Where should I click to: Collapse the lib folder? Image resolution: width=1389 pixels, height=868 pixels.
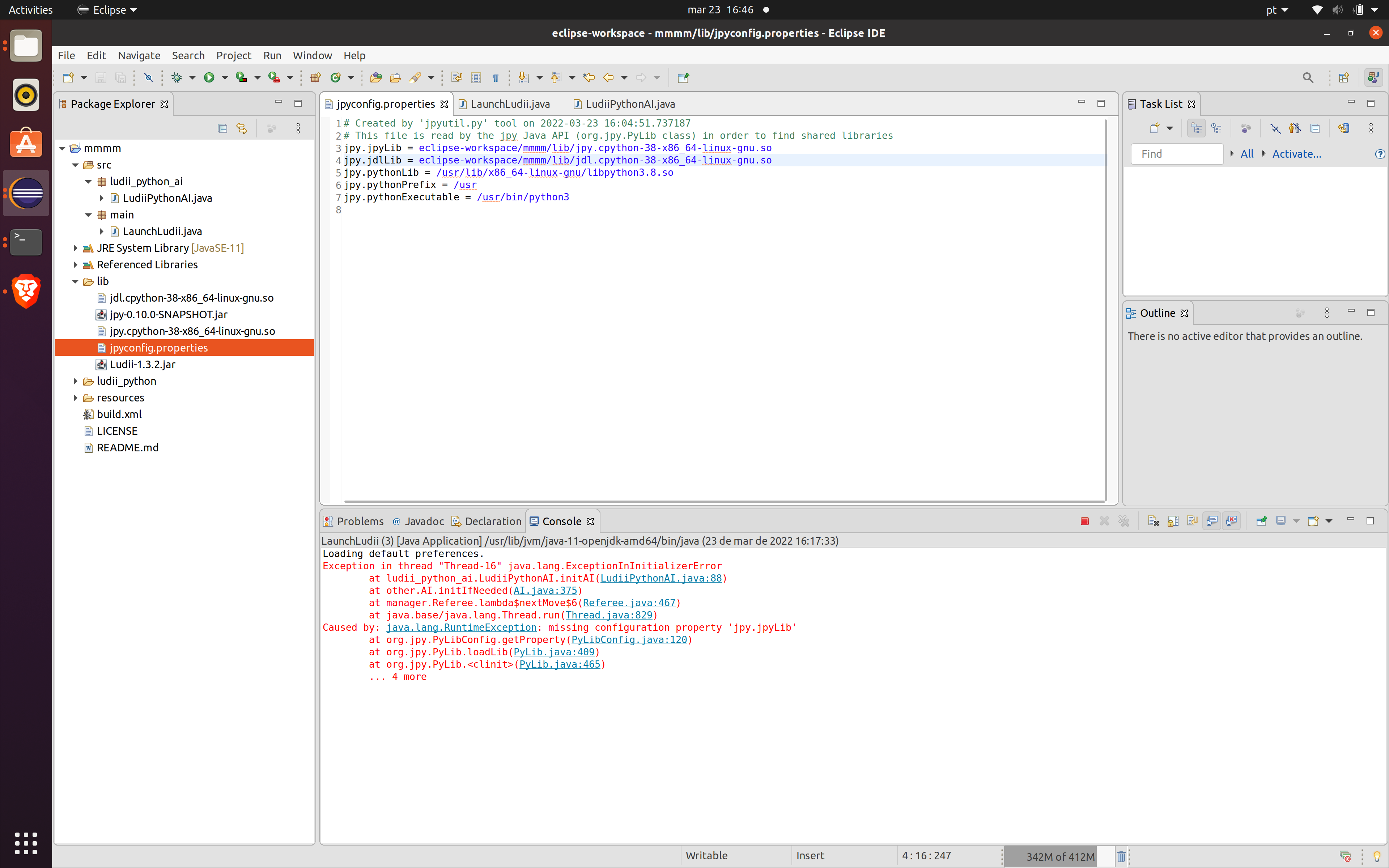pyautogui.click(x=75, y=281)
